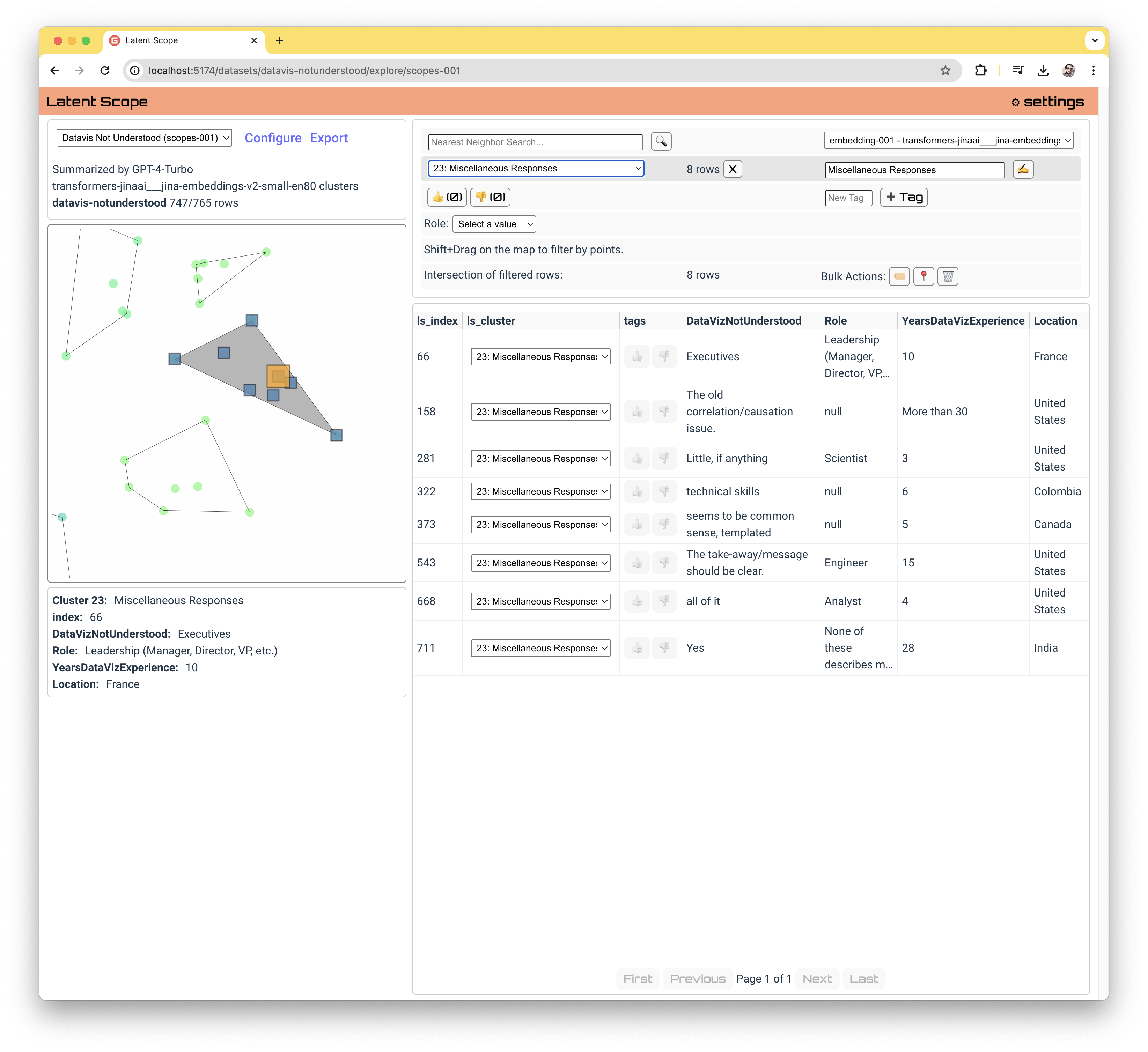
Task: Click the + Tag button
Action: [x=904, y=197]
